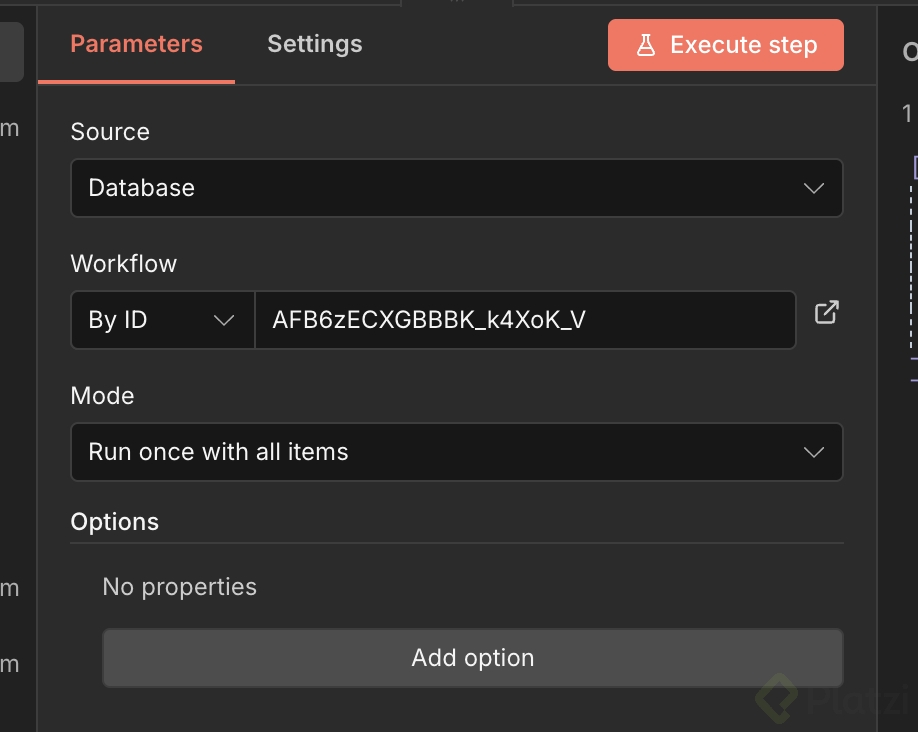
Task: Click the No properties placeholder text
Action: tap(179, 587)
